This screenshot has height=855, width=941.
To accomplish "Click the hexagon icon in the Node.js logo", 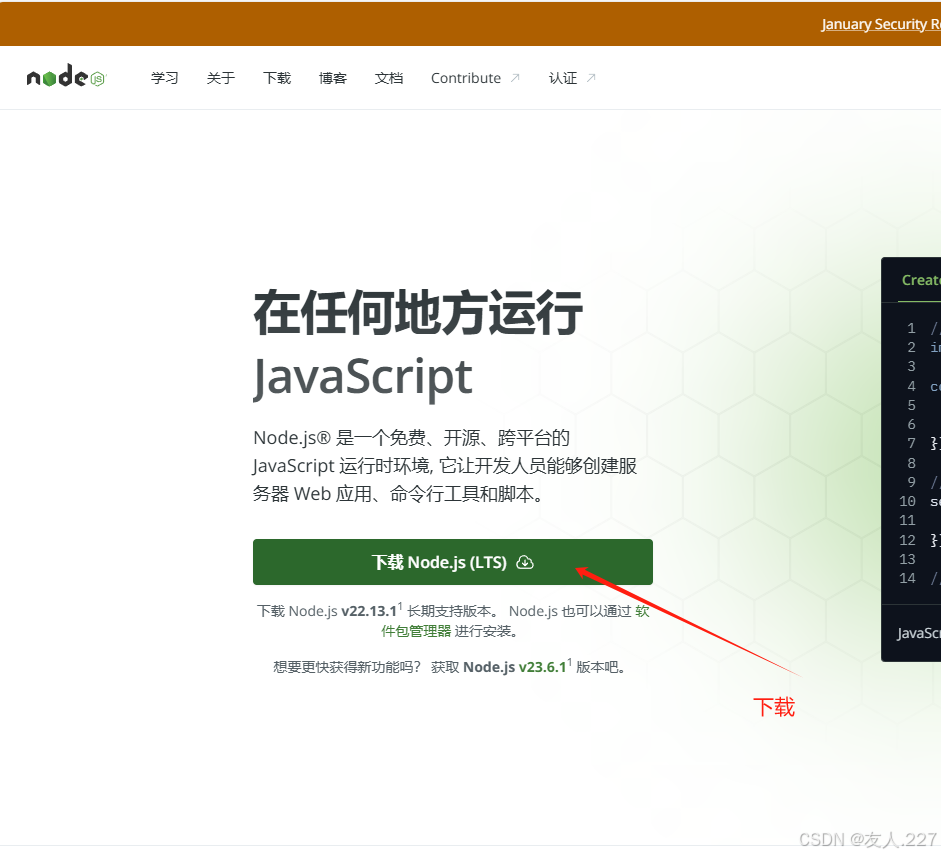I will pos(96,78).
